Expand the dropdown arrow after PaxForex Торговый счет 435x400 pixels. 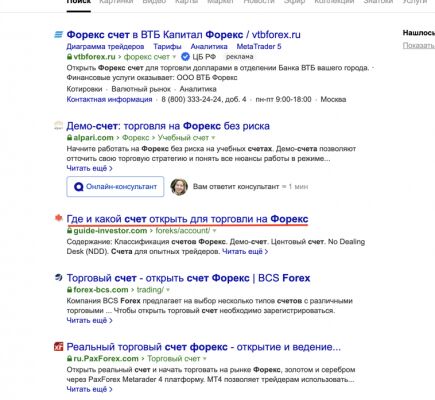(205, 359)
